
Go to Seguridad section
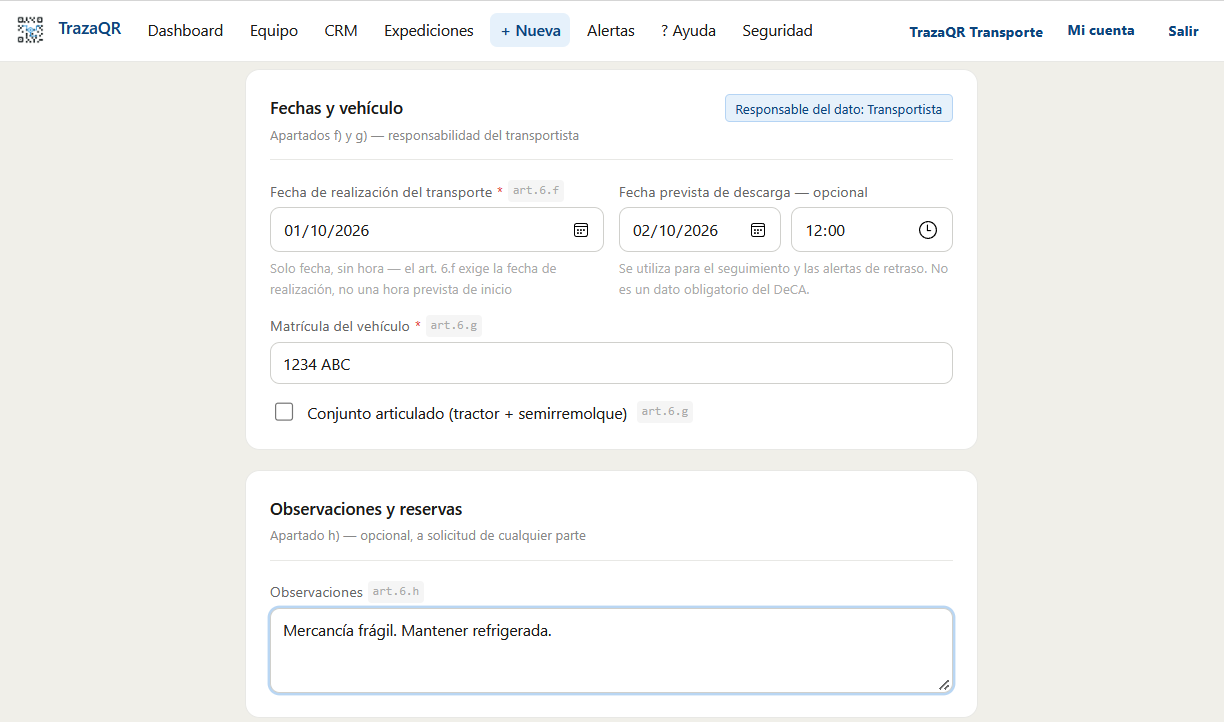coord(777,31)
